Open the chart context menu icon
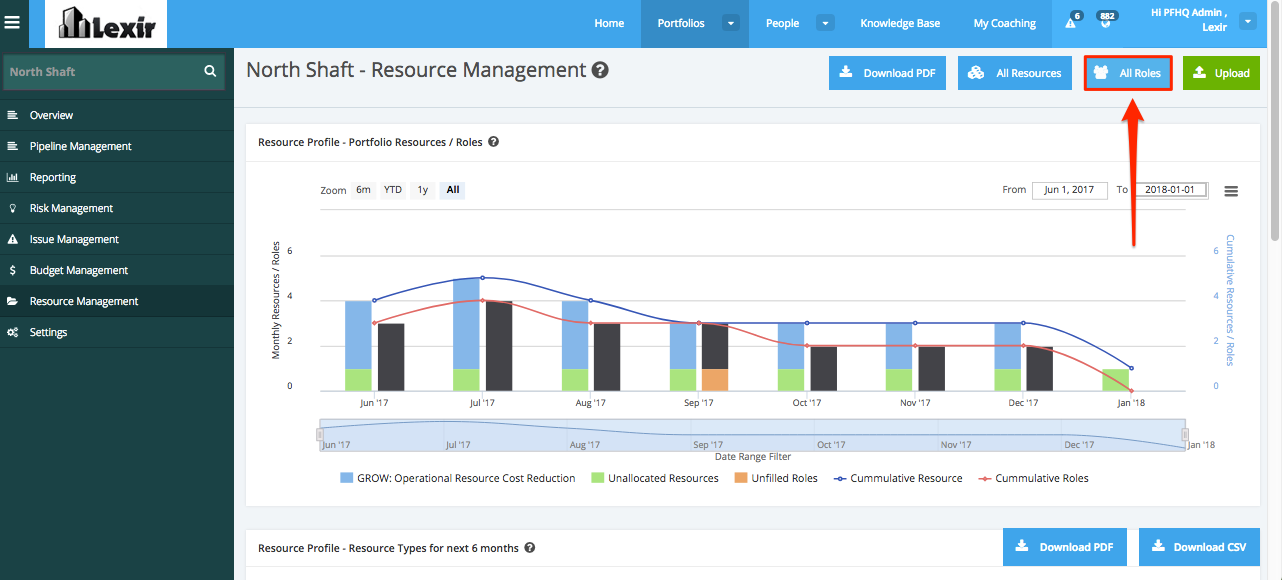1282x580 pixels. click(x=1231, y=191)
